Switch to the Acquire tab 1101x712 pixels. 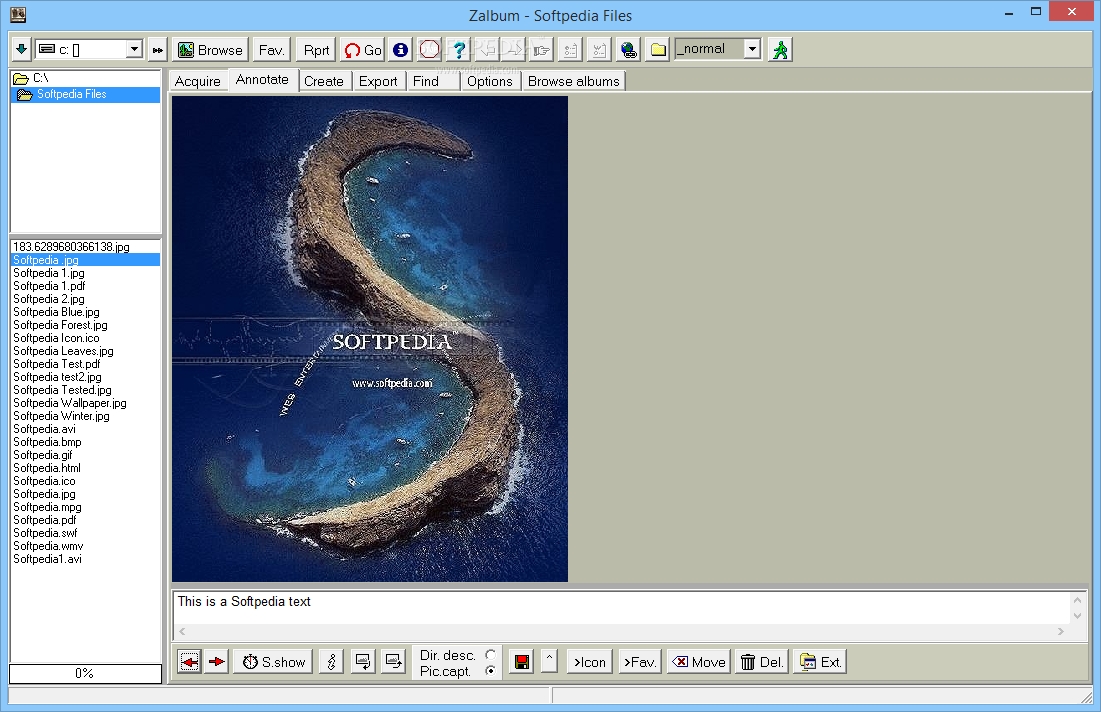click(x=198, y=81)
